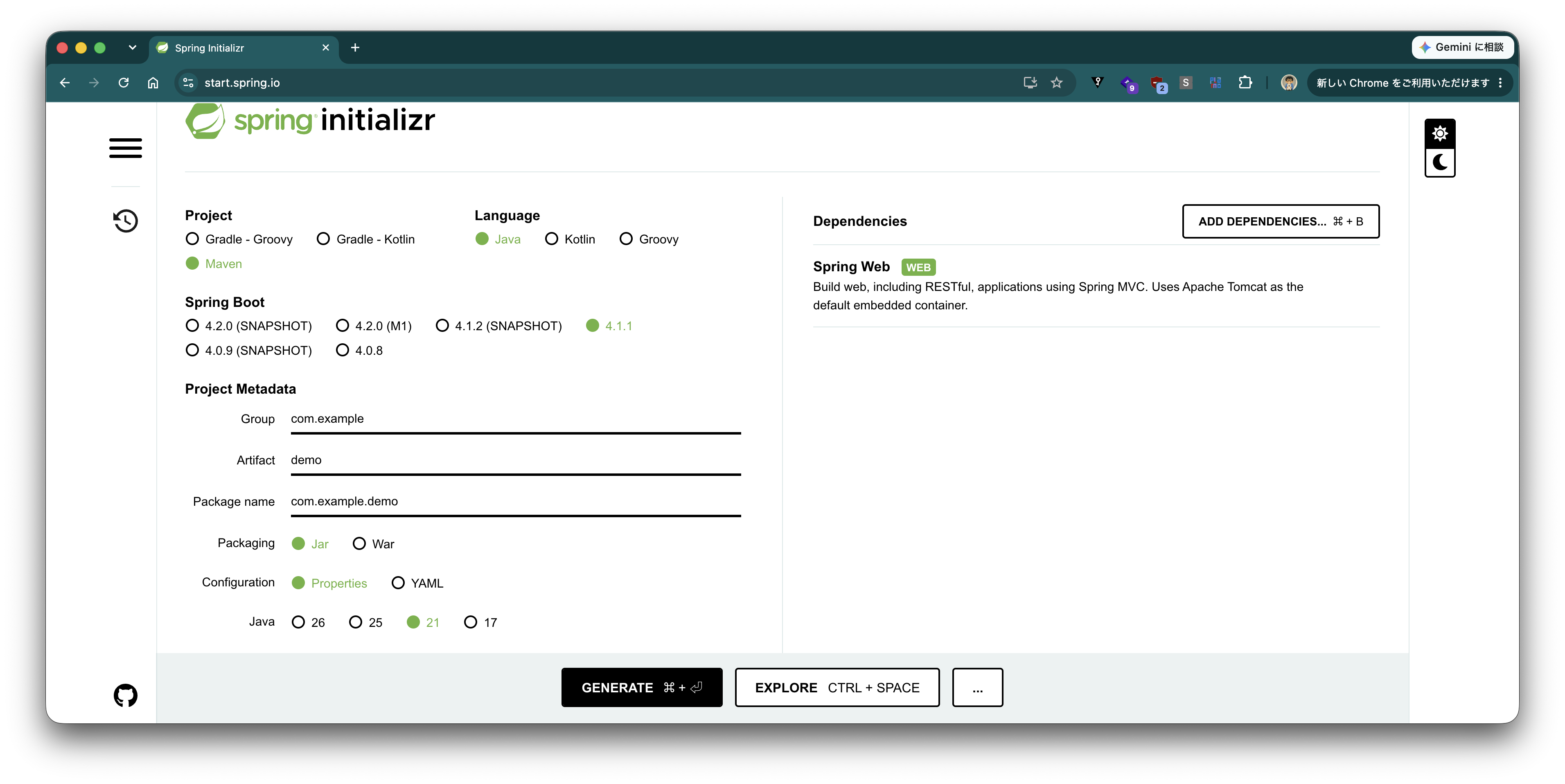Open the GitHub icon link
The image size is (1565, 784).
(125, 695)
